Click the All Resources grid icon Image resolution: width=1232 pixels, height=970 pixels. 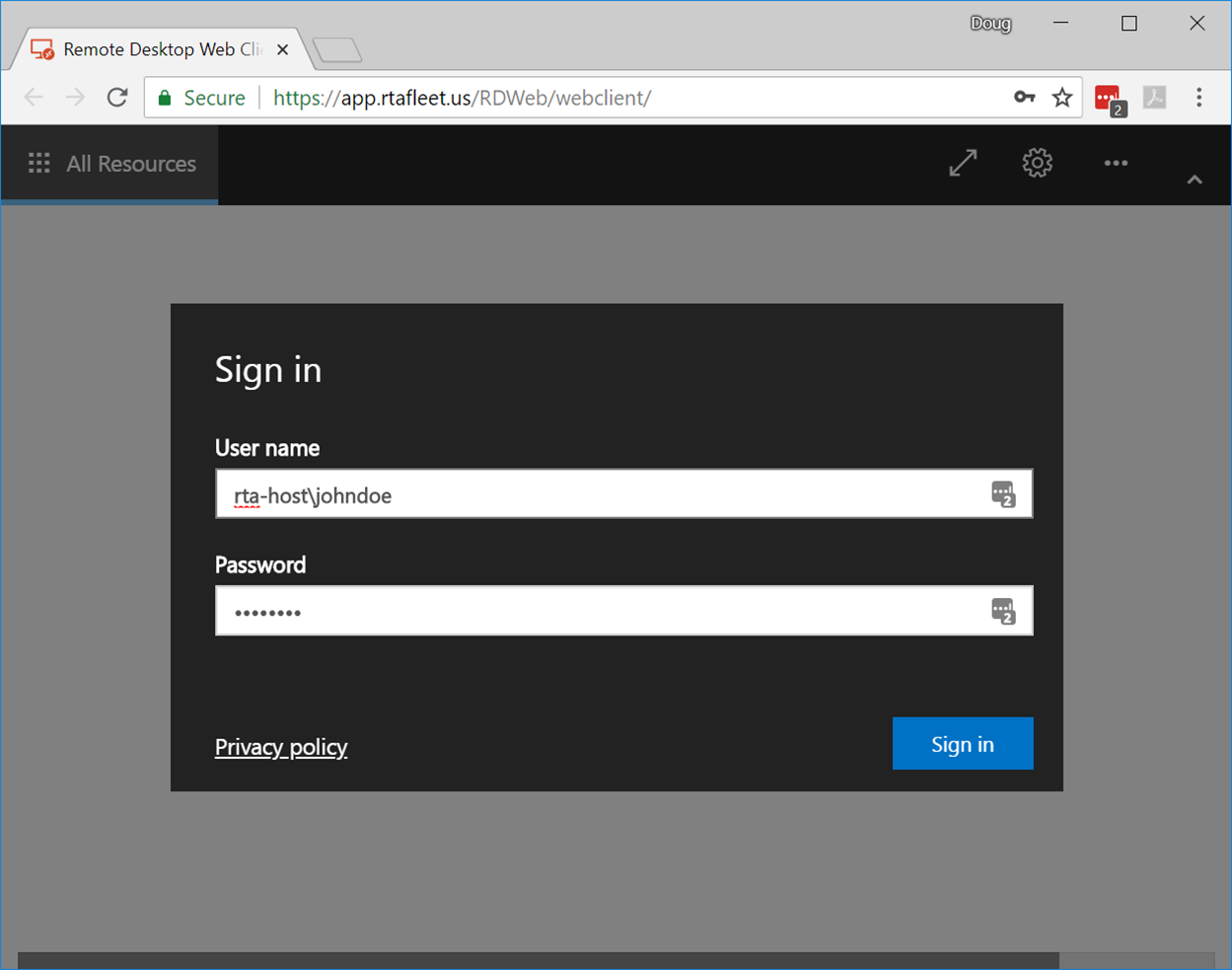pos(39,164)
